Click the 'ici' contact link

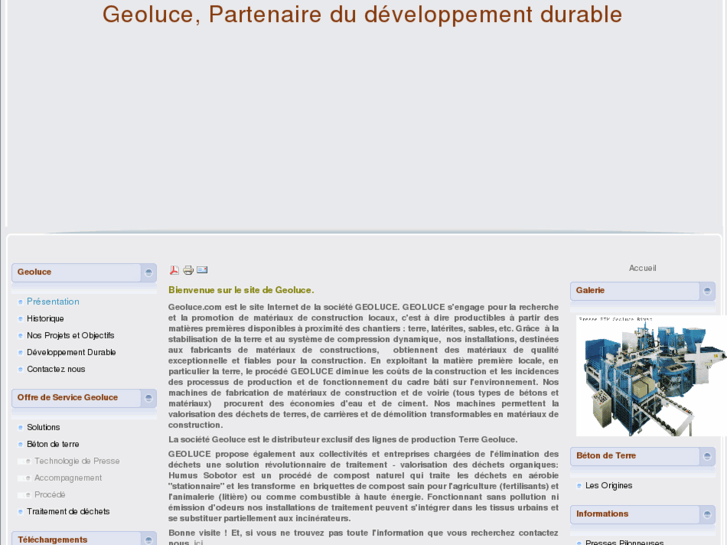(x=198, y=542)
